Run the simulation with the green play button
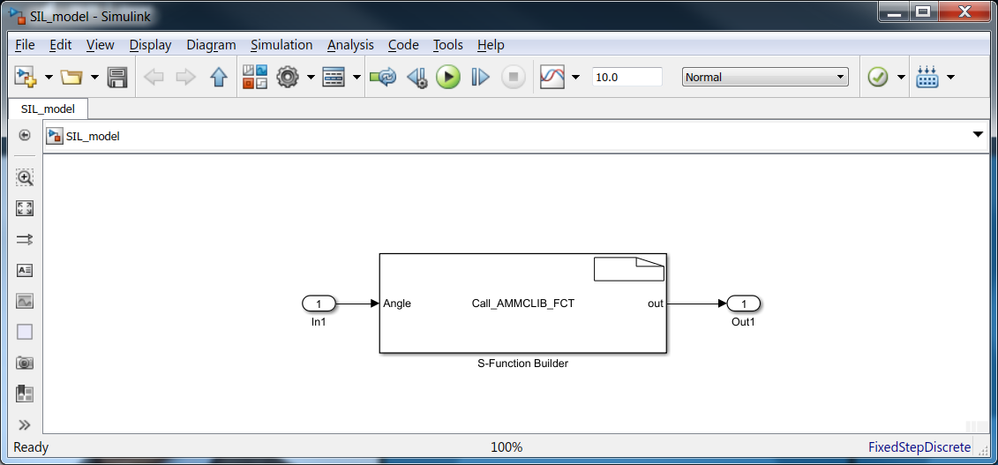 click(x=448, y=77)
